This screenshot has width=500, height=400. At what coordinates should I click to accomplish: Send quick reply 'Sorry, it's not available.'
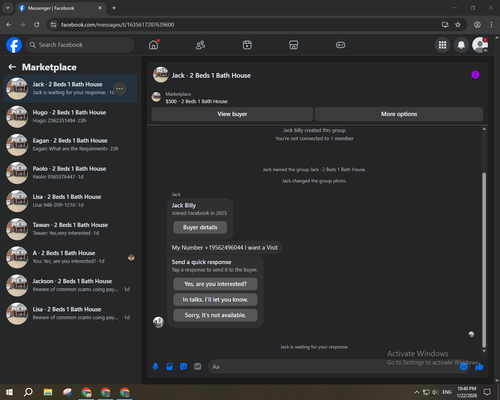tap(215, 315)
